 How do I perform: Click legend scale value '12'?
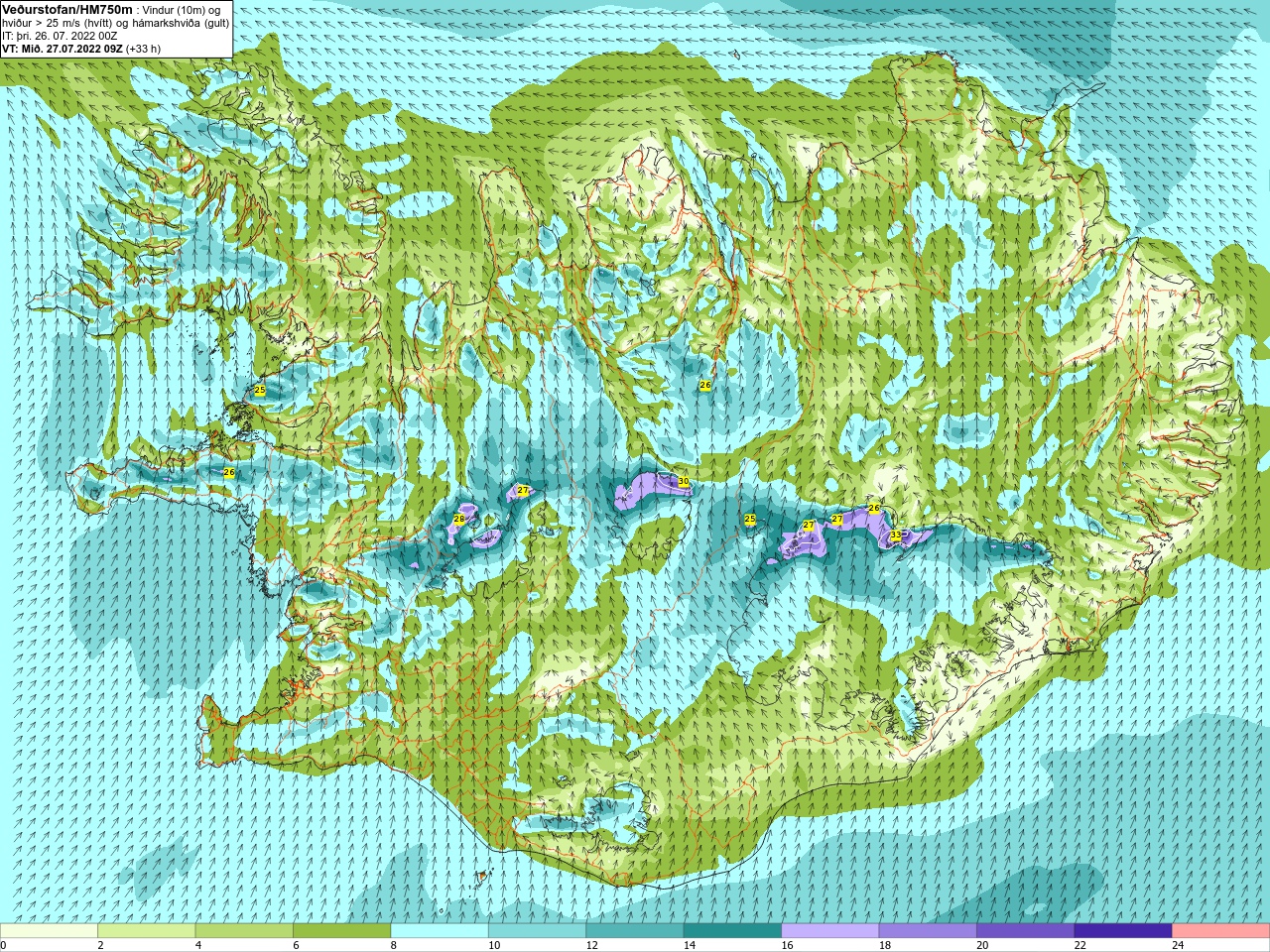click(591, 945)
